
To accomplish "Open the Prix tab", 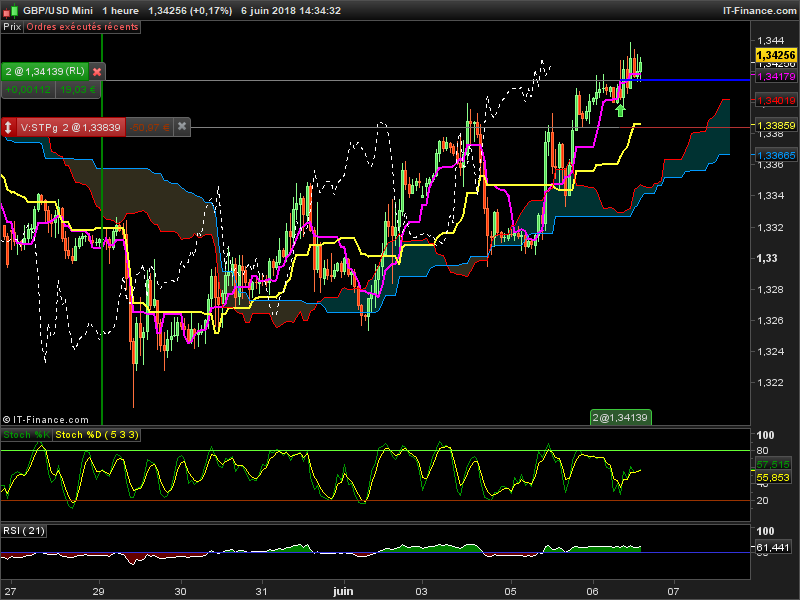I will pyautogui.click(x=12, y=27).
